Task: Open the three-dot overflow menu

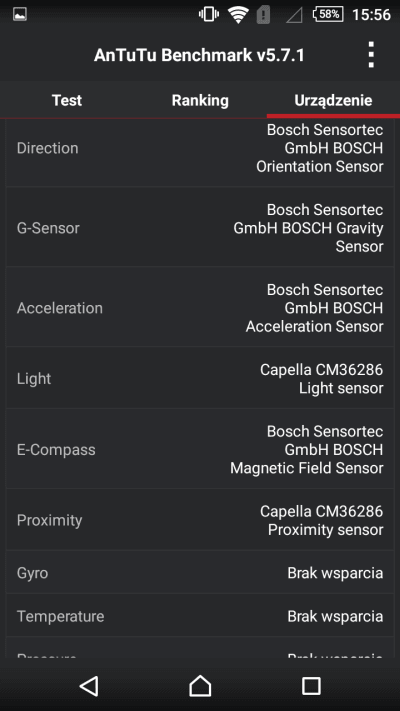Action: point(371,55)
